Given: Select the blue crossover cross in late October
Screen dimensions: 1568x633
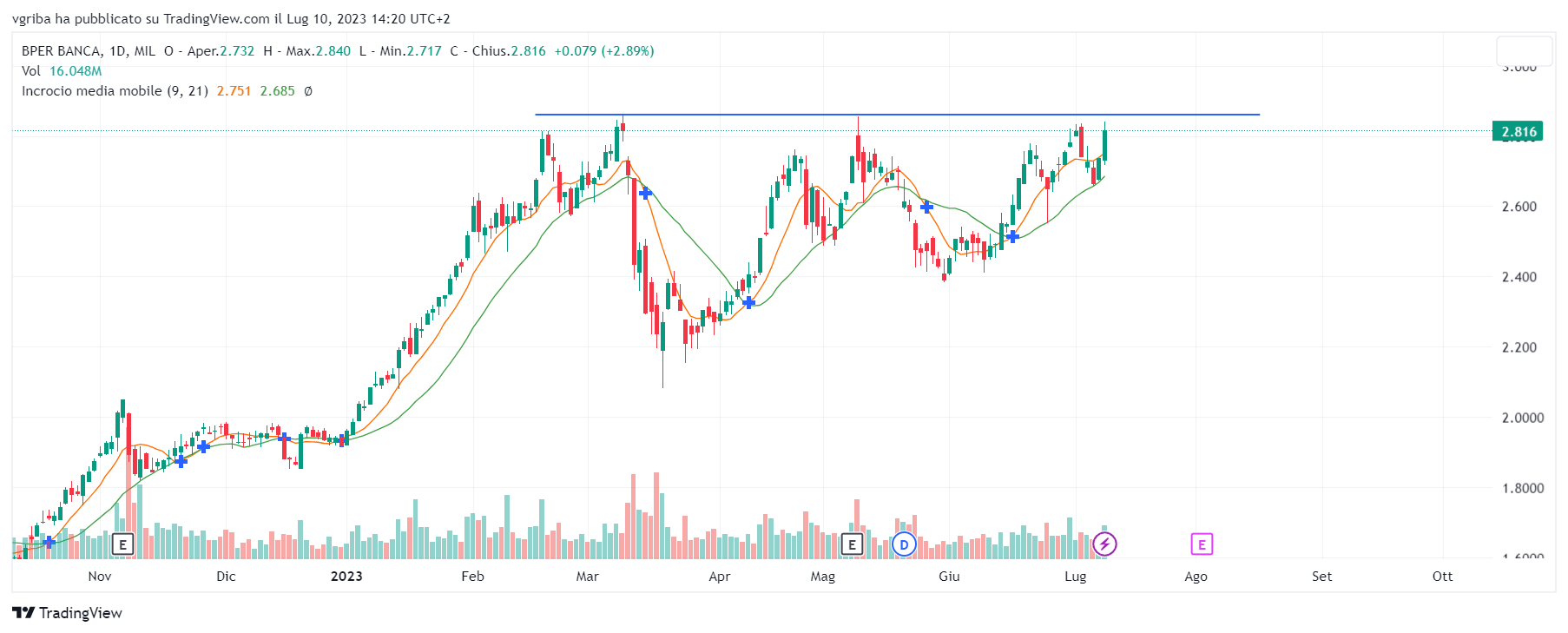Looking at the screenshot, I should [49, 542].
